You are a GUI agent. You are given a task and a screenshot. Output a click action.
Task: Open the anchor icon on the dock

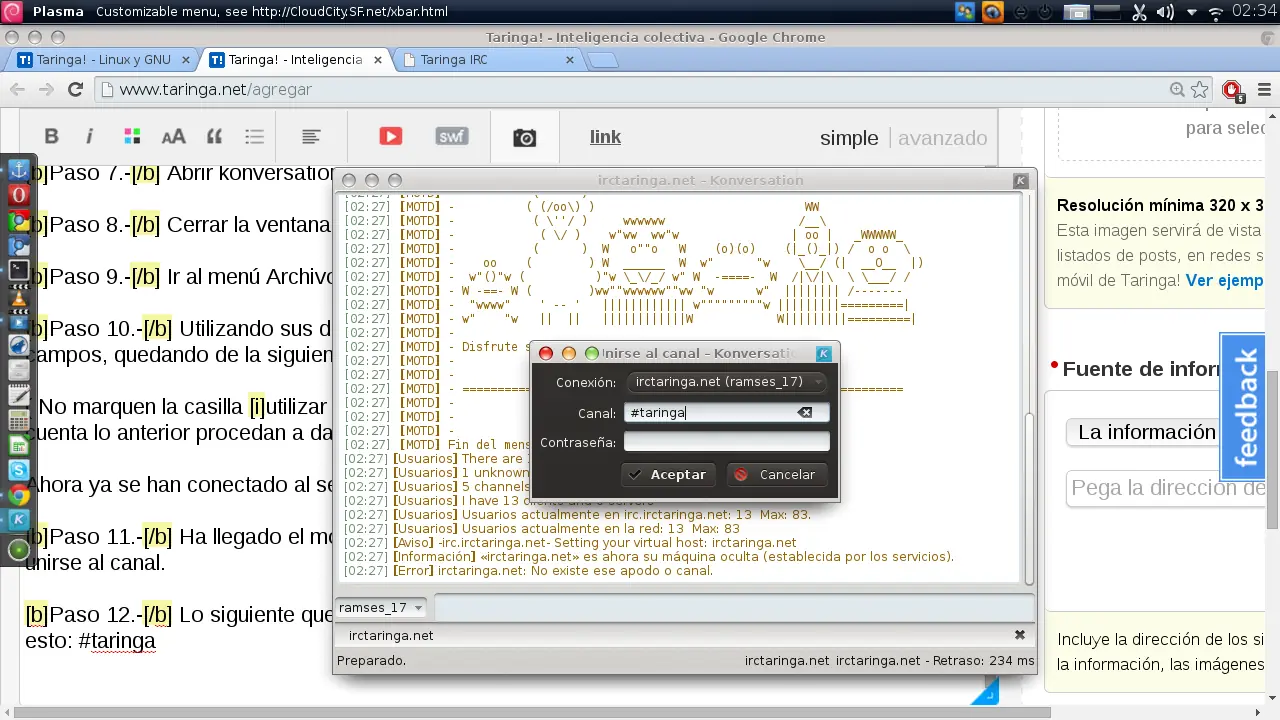pyautogui.click(x=18, y=170)
